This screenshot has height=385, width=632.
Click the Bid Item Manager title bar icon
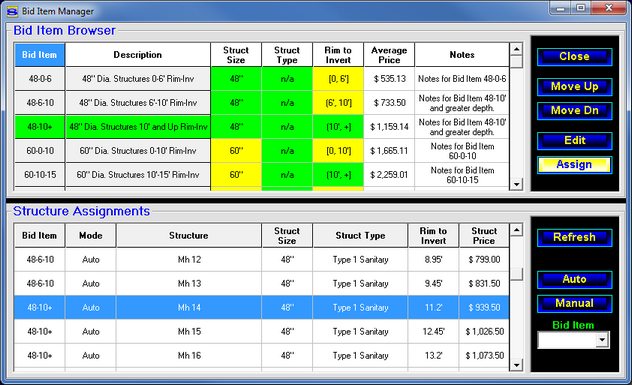coord(12,11)
